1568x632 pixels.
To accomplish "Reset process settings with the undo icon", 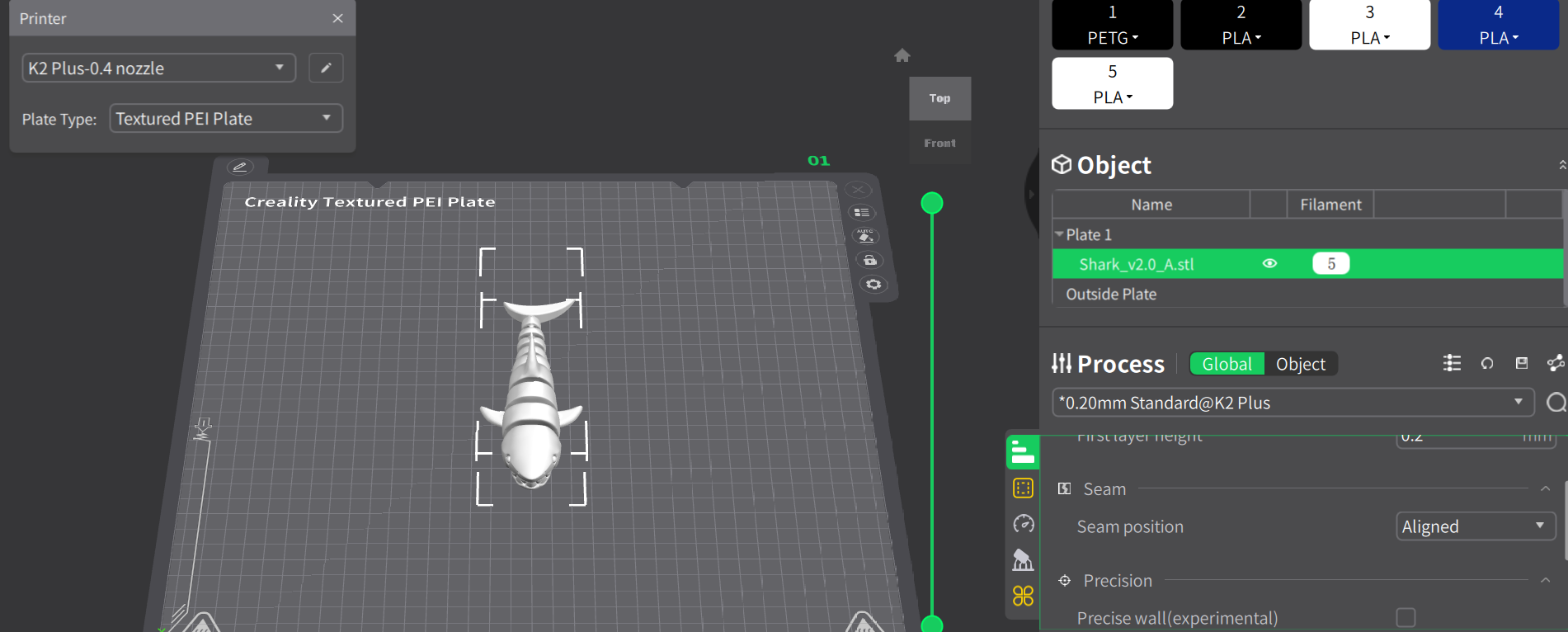I will [x=1487, y=363].
